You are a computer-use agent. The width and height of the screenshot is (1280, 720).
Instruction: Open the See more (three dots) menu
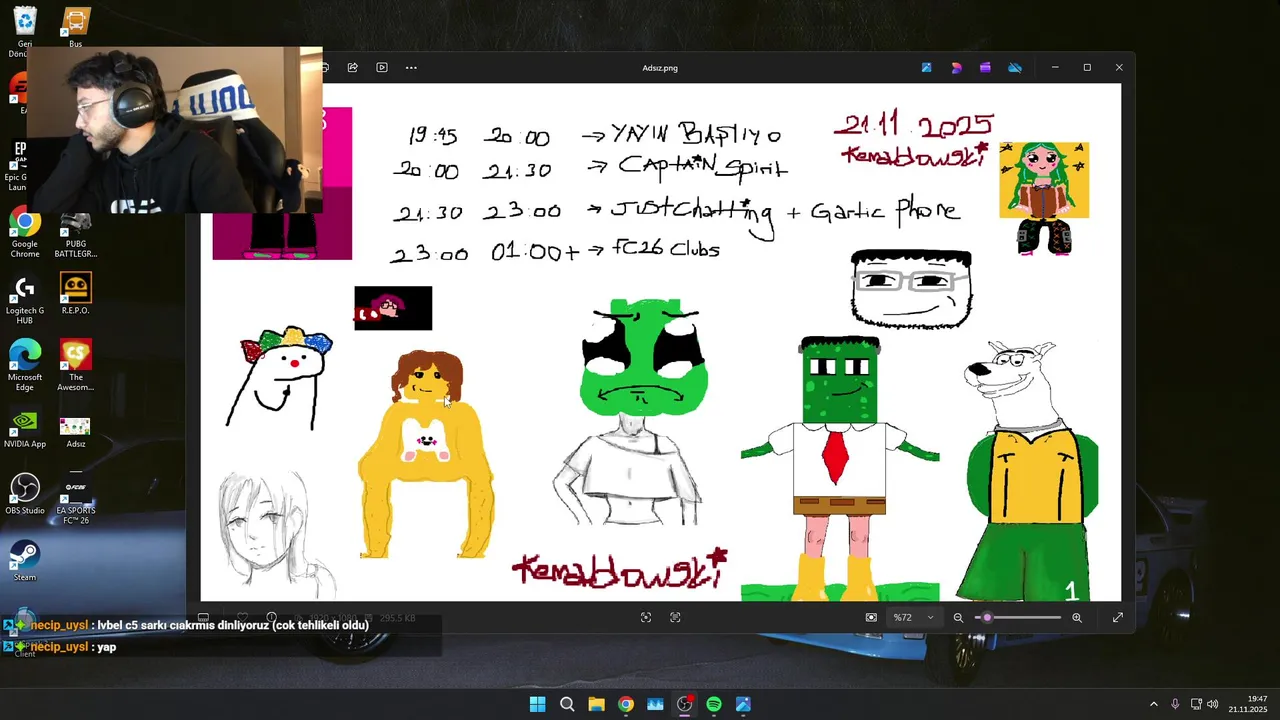(411, 68)
